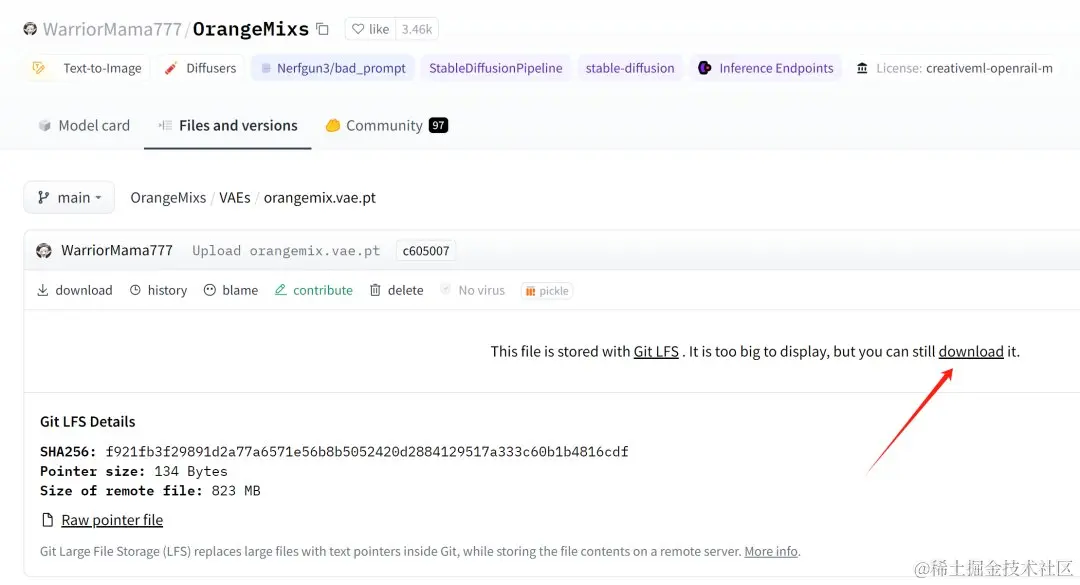Click the heart like button
The width and height of the screenshot is (1080, 585).
371,29
